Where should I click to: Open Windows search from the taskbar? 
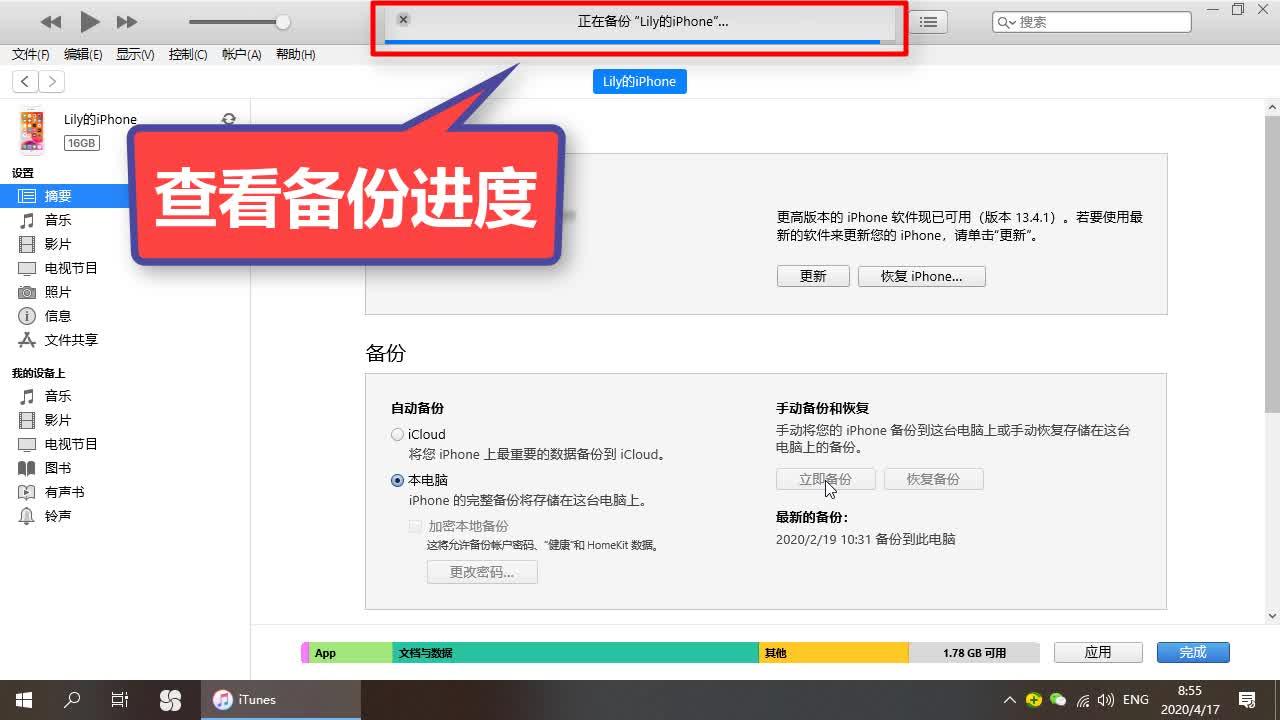tap(72, 700)
